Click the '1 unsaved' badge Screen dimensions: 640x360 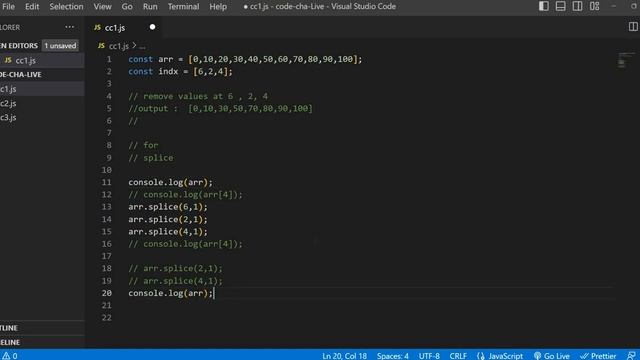[60, 46]
